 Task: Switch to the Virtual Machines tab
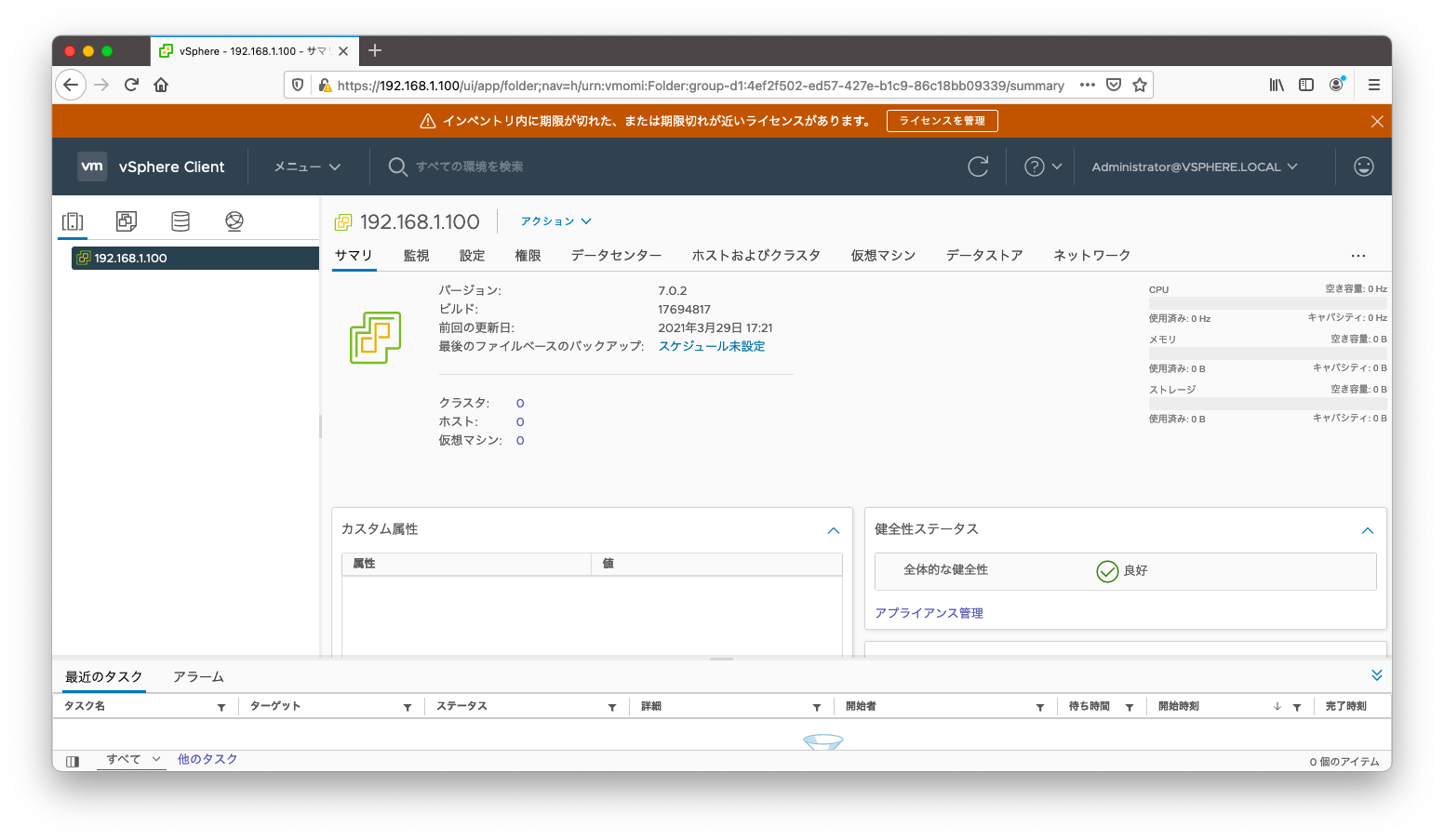pos(883,255)
